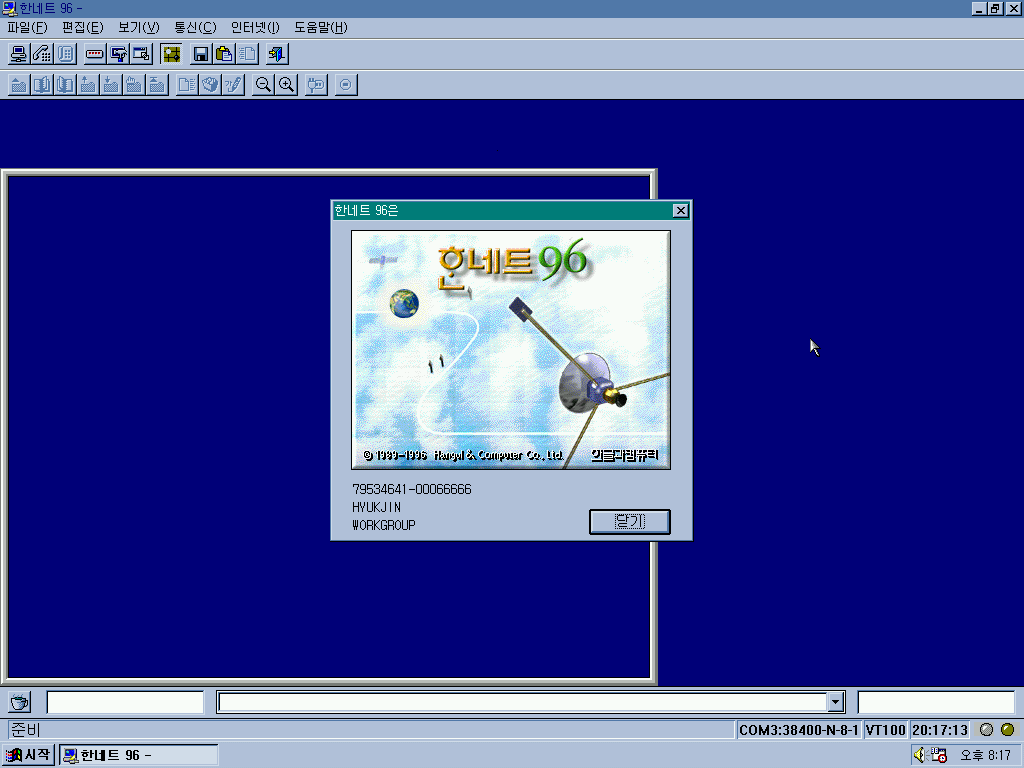Image resolution: width=1024 pixels, height=768 pixels.
Task: Click the window settings icon
Action: (142, 54)
